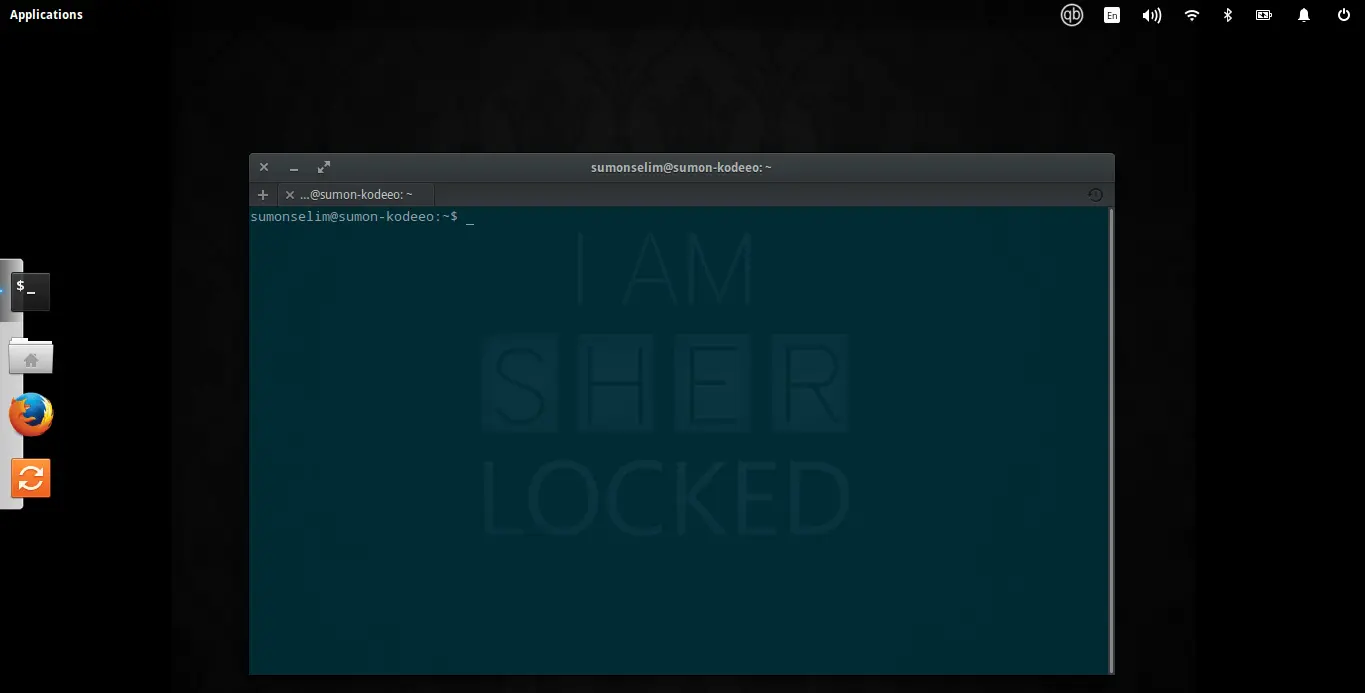The width and height of the screenshot is (1365, 693).
Task: Close the sumon-kodeeo terminal tab
Action: [x=290, y=195]
